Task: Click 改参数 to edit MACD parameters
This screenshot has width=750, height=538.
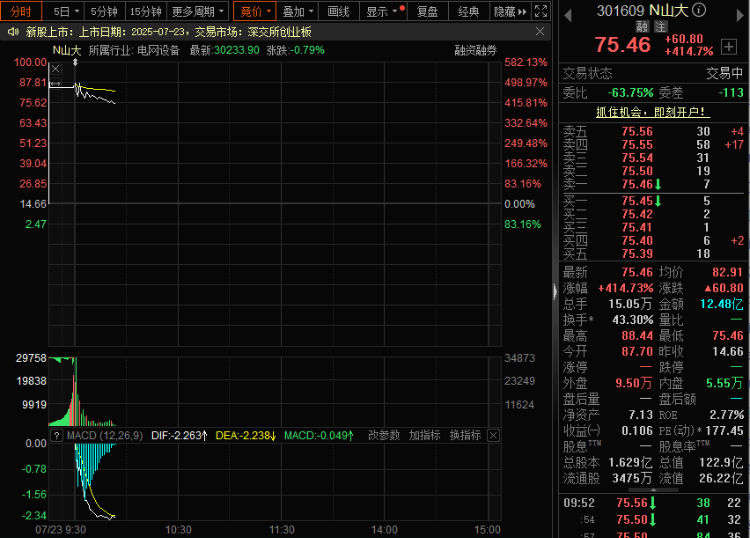Action: (384, 435)
